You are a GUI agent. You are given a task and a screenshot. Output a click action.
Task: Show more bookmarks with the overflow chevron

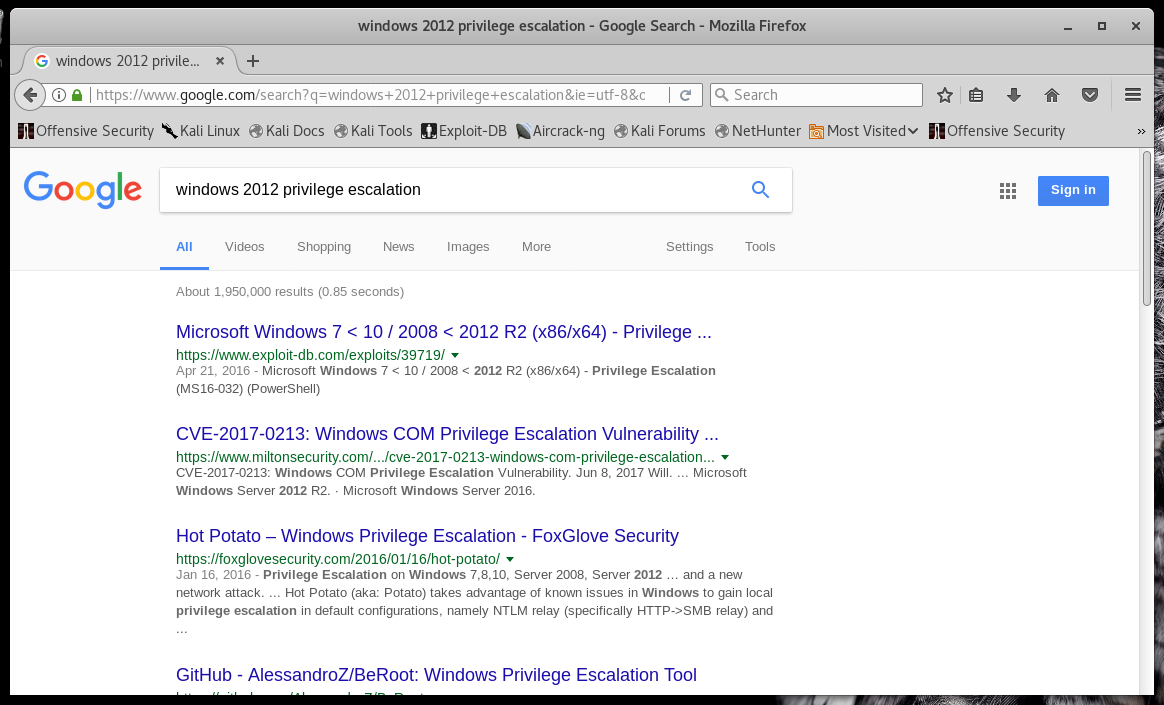[1141, 131]
